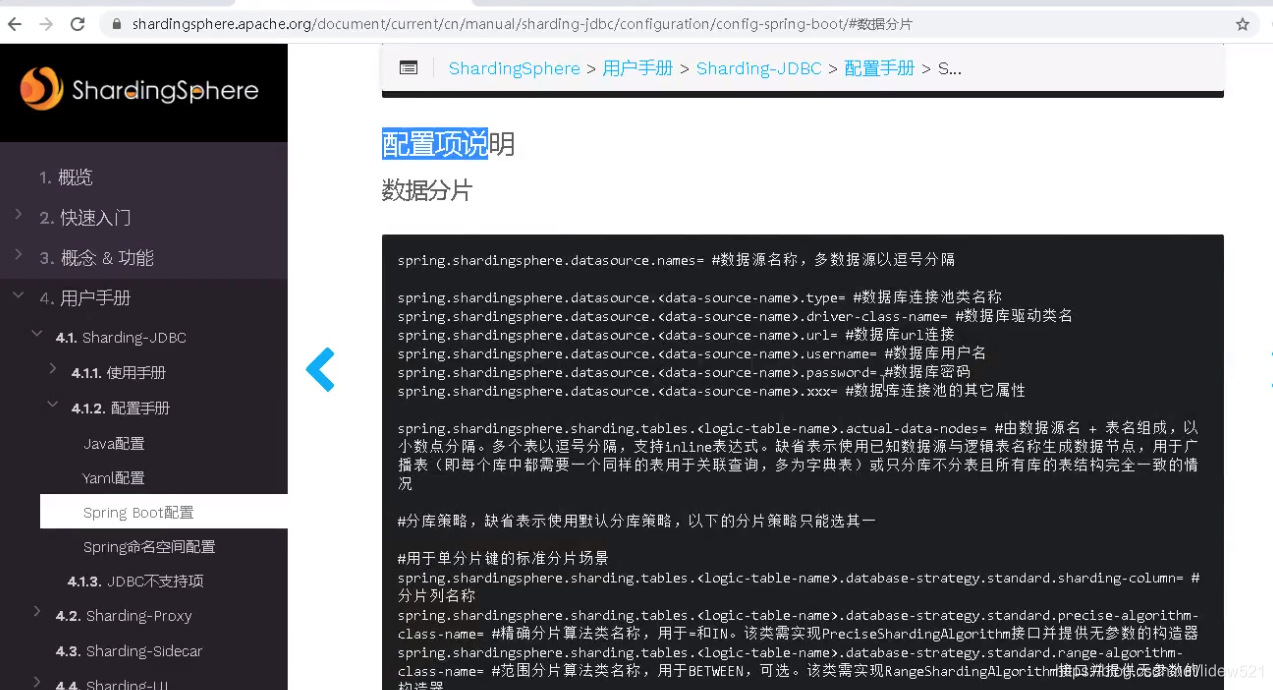
Task: Click the driver-class-name property line
Action: click(x=735, y=316)
